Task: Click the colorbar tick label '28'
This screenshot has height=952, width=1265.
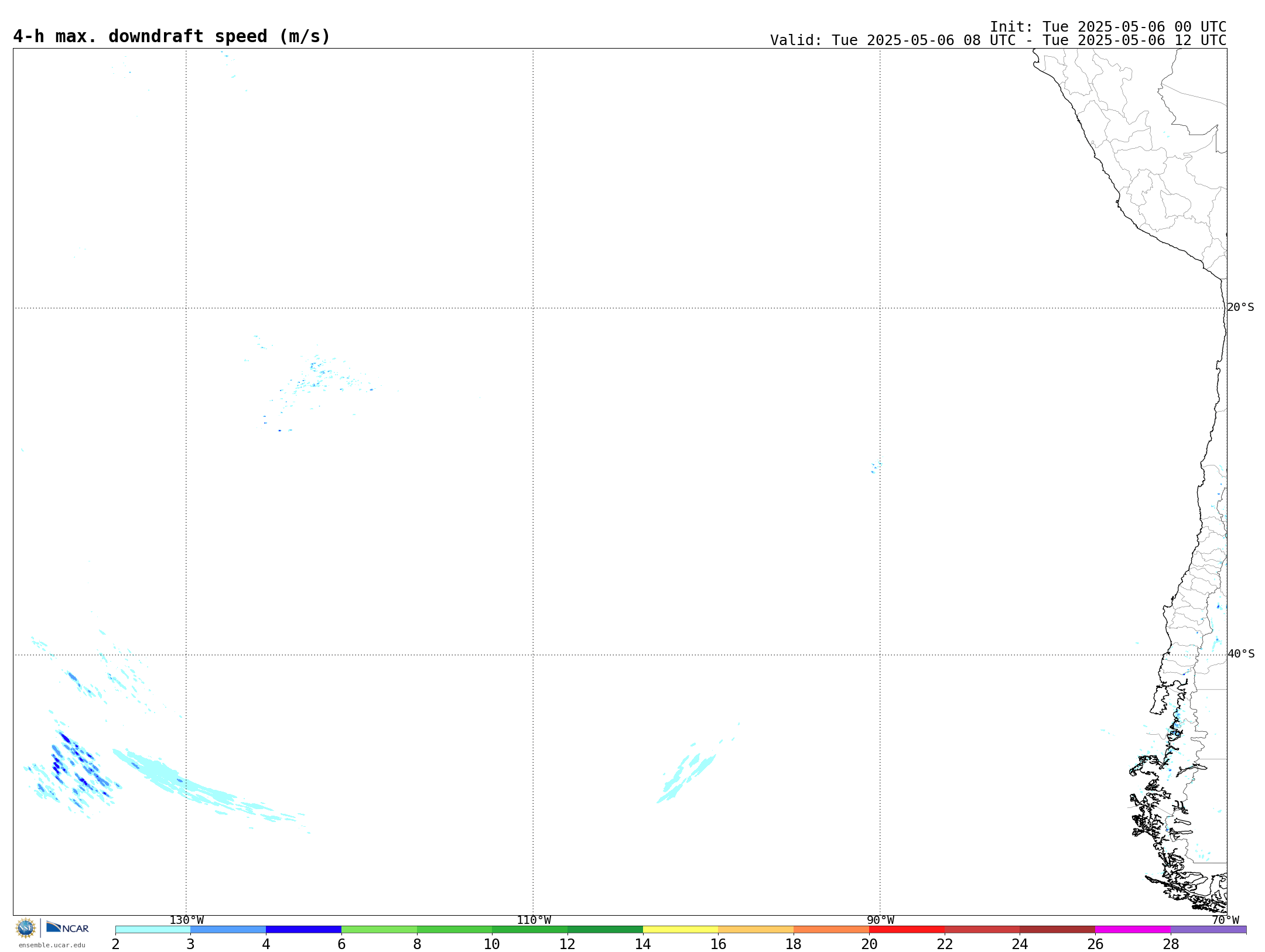Action: pos(1171,944)
